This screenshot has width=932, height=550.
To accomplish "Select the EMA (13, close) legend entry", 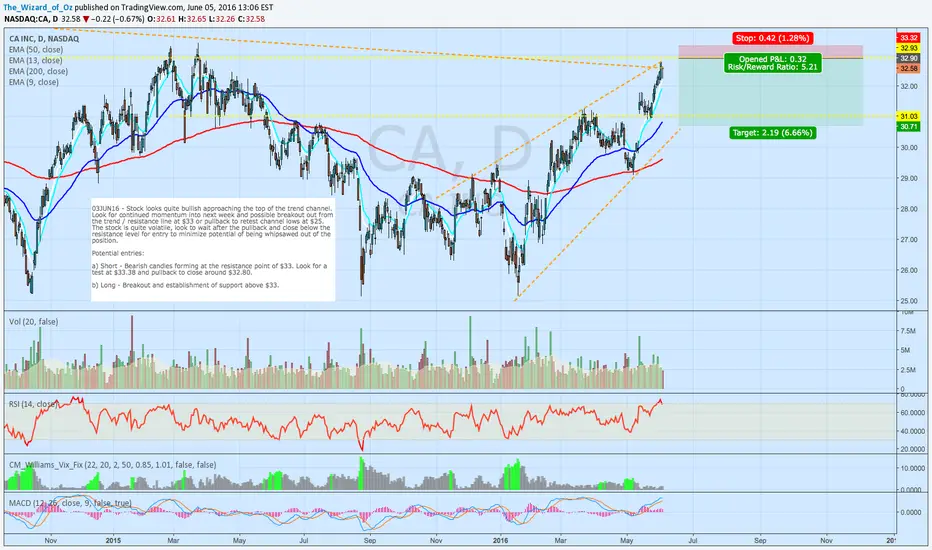I will click(x=36, y=60).
